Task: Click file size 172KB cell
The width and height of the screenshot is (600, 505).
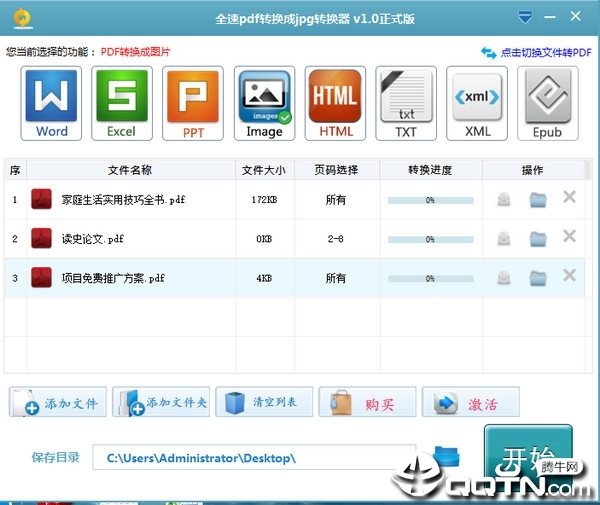Action: coord(264,200)
